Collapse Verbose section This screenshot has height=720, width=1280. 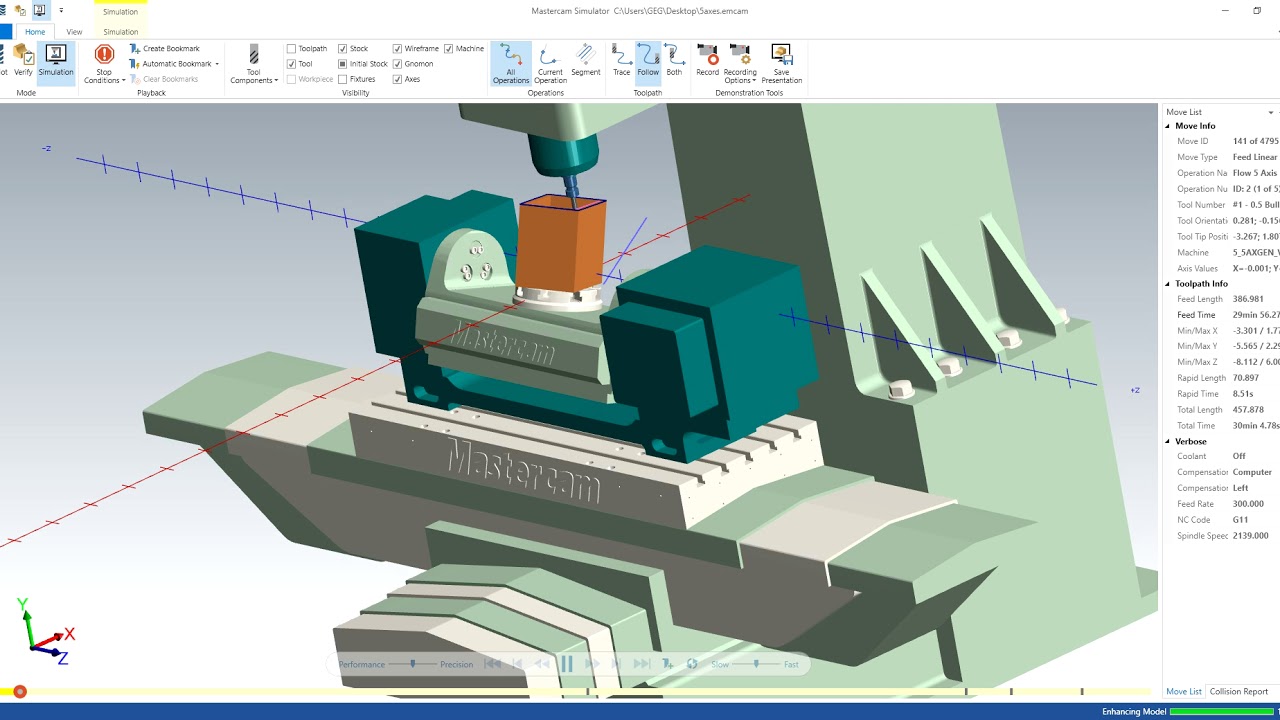(1168, 441)
